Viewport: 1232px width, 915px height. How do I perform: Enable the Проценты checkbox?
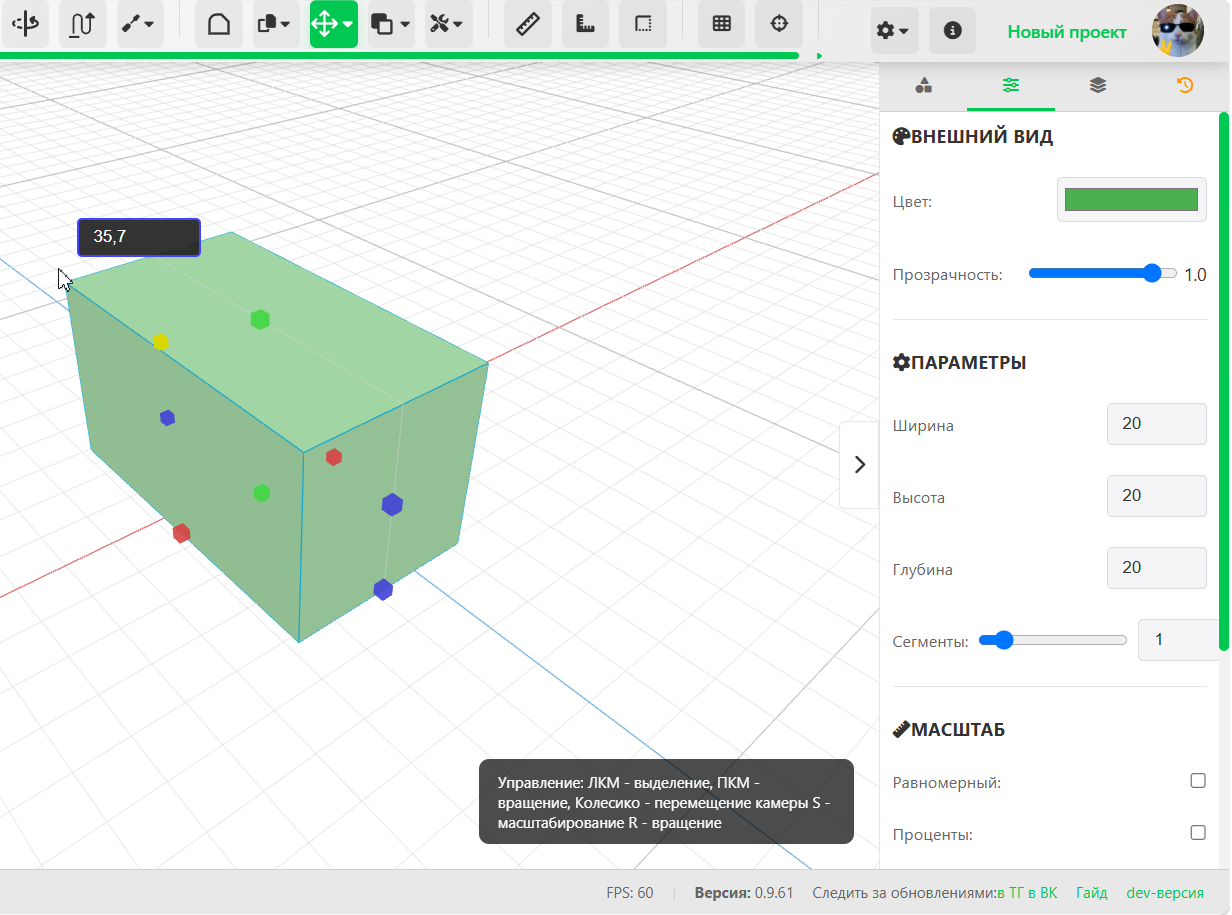point(1198,832)
